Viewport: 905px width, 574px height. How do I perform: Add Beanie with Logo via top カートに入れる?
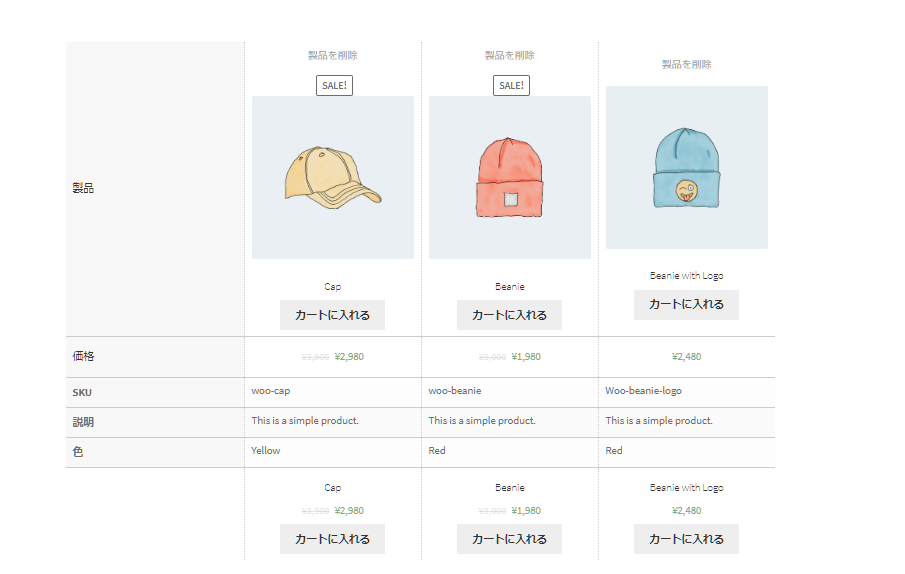click(686, 305)
